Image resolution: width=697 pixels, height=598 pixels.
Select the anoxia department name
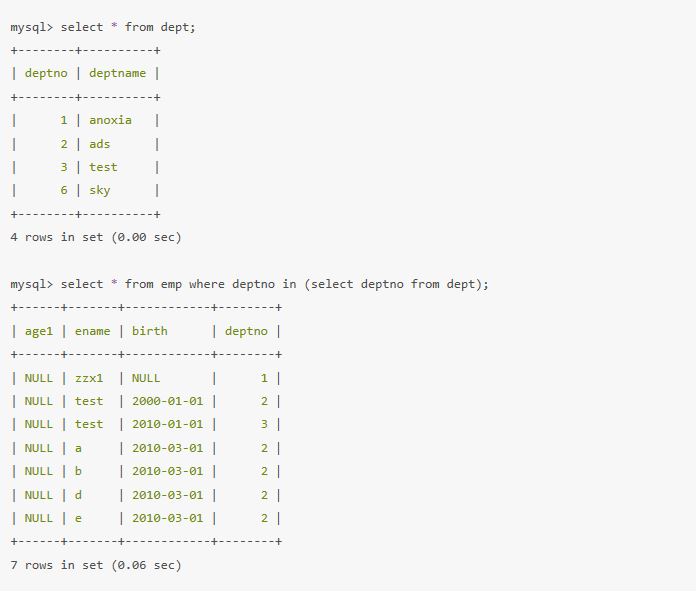pos(110,120)
